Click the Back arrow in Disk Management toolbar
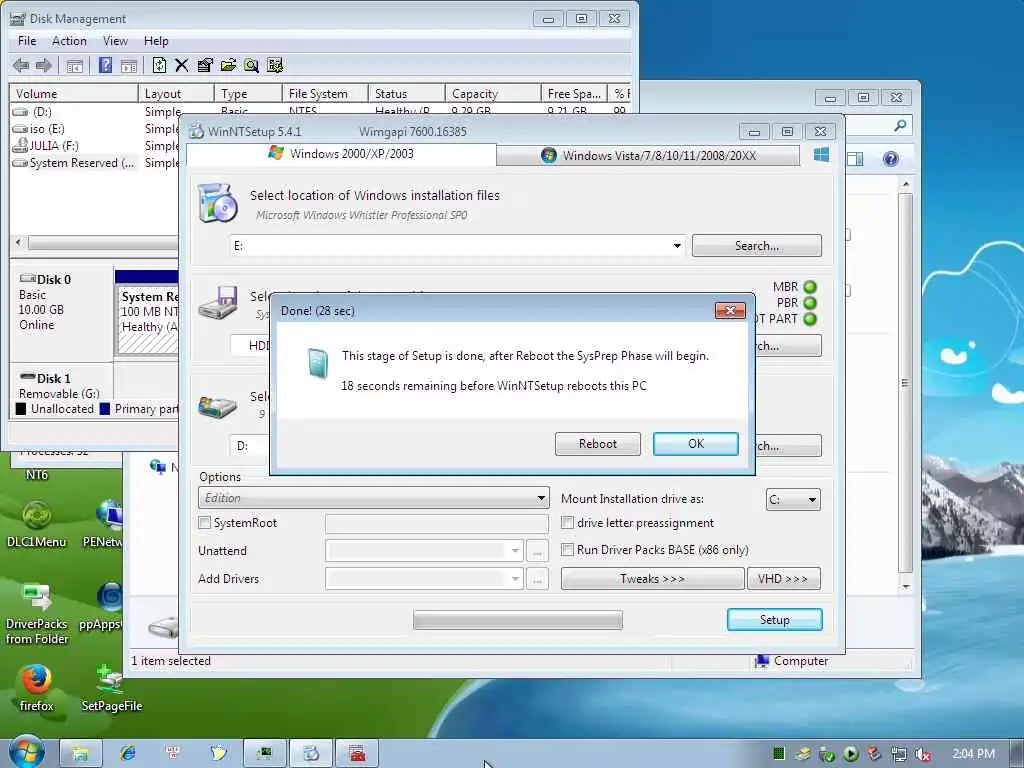The image size is (1024, 768). coord(21,65)
